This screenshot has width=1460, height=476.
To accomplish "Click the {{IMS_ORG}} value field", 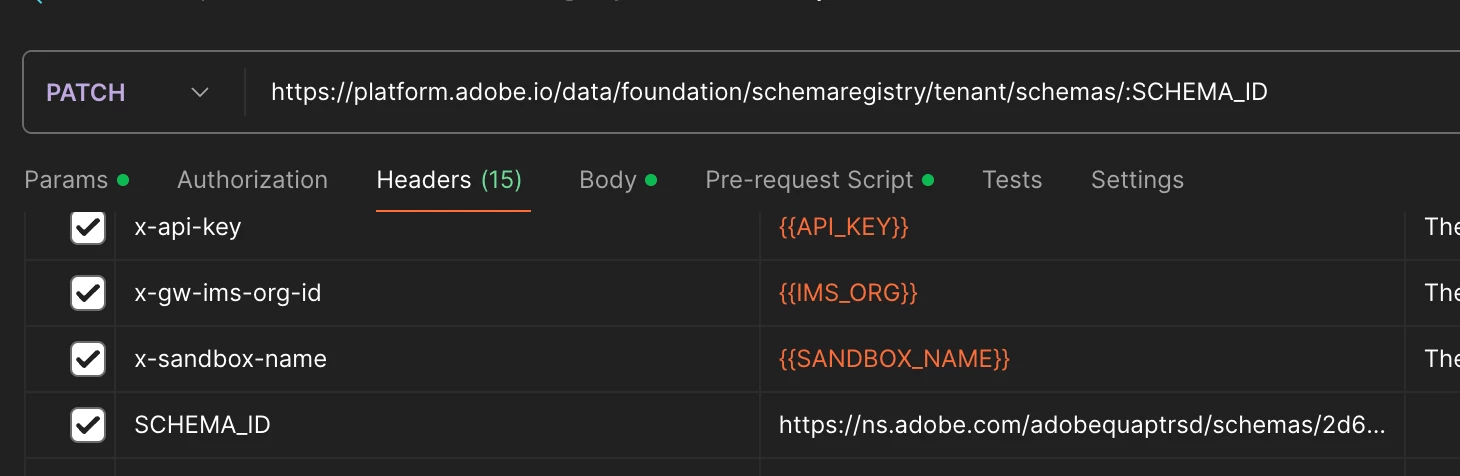I will point(848,294).
